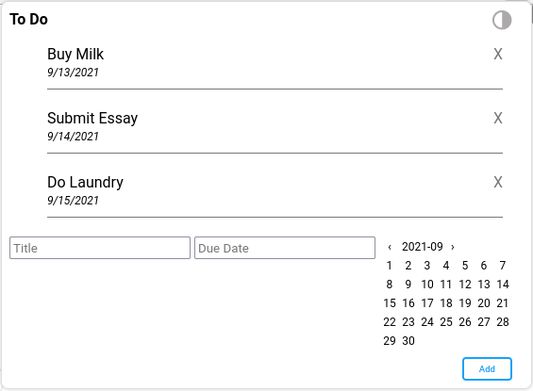Select day 7 in the calendar

(x=503, y=266)
